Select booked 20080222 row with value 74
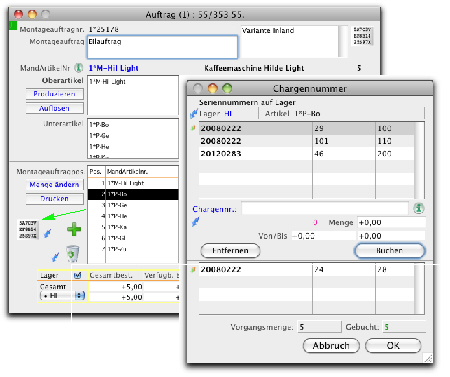The height and width of the screenshot is (377, 450). (307, 269)
